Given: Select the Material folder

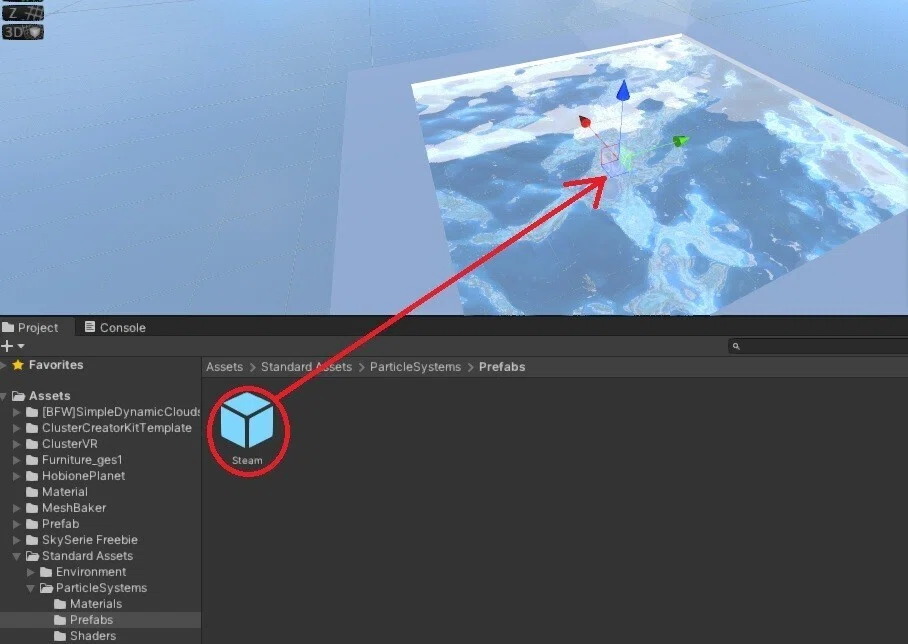Looking at the screenshot, I should coord(57,492).
